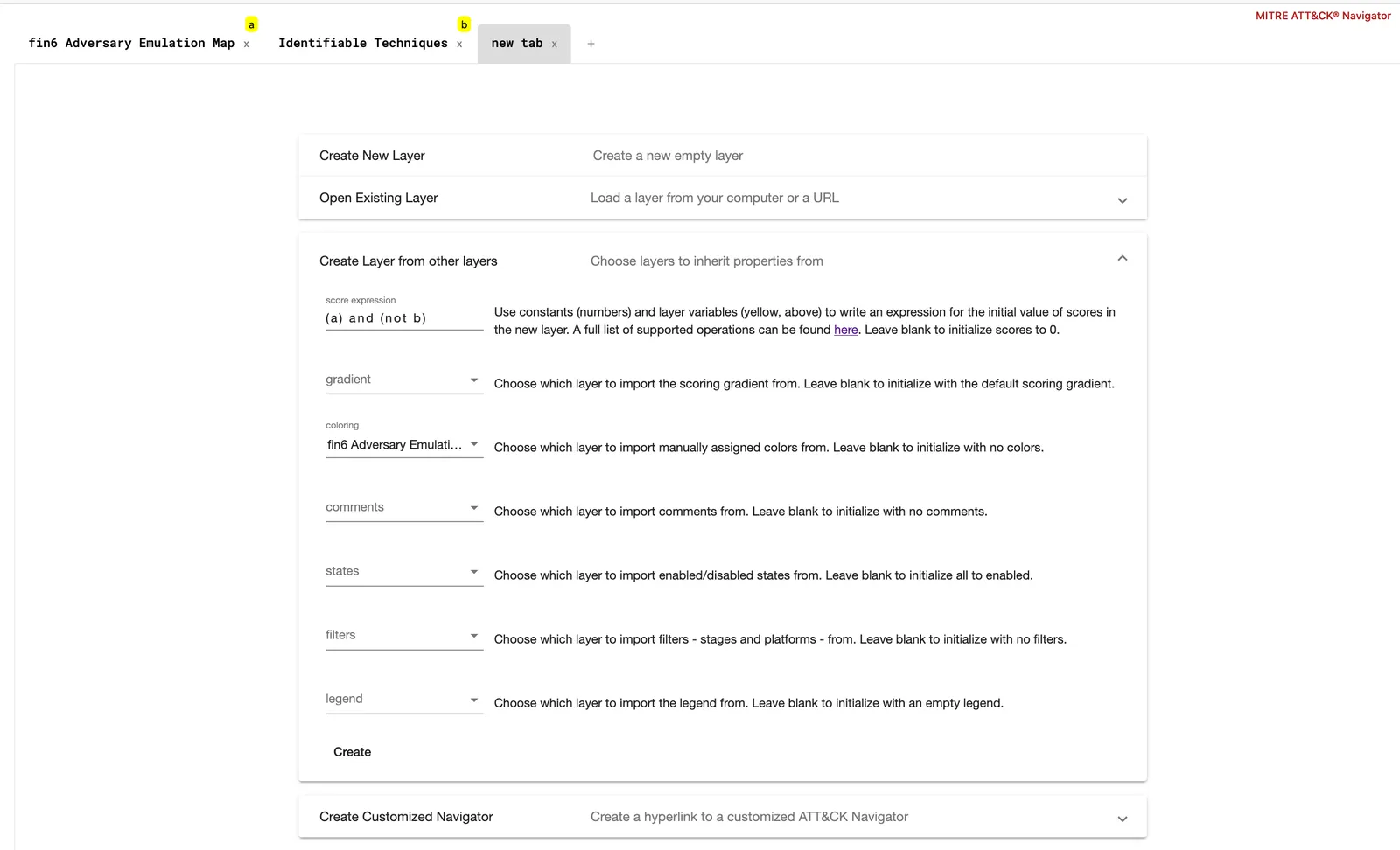Close the new tab
This screenshot has width=1400, height=850.
tap(554, 45)
